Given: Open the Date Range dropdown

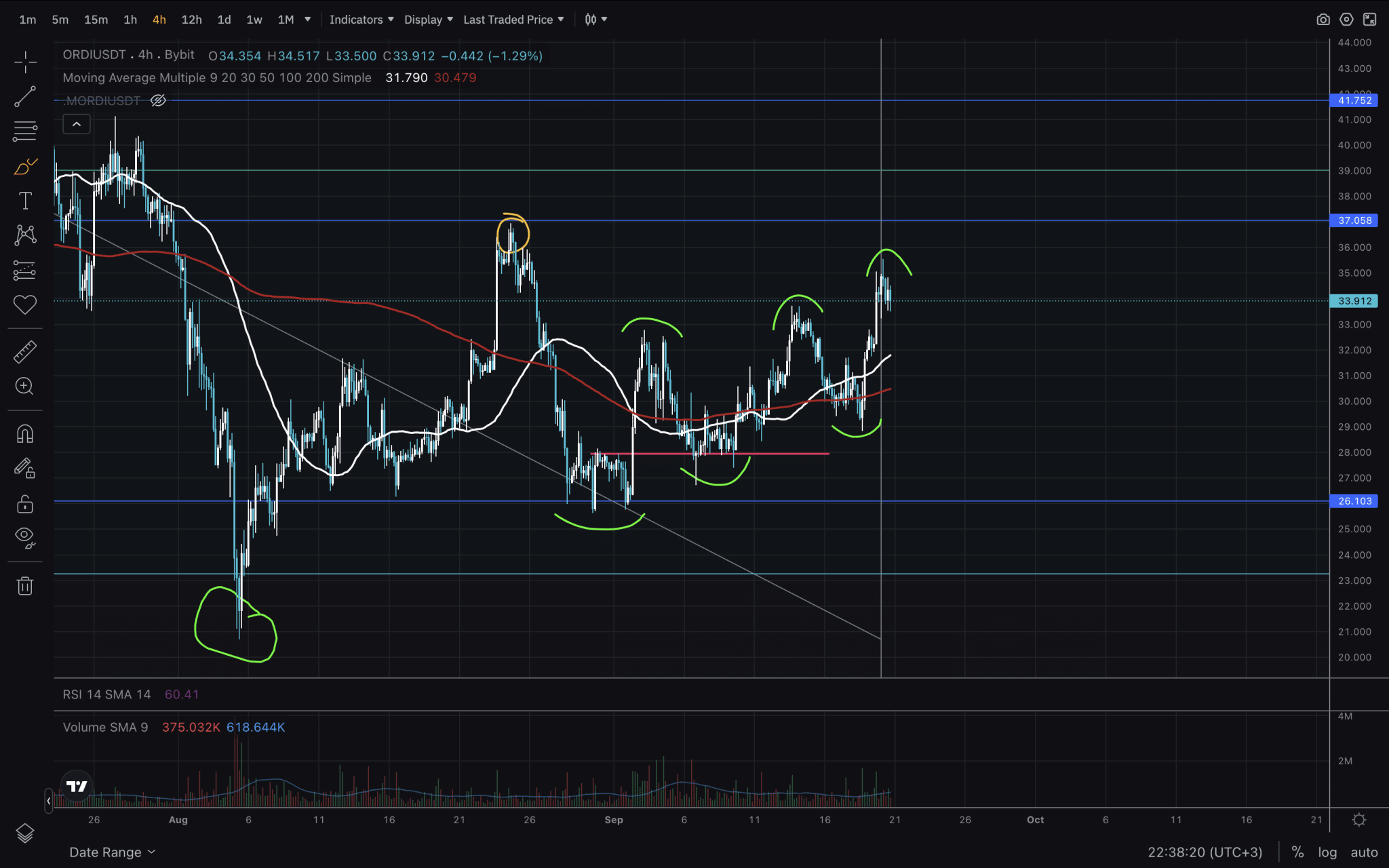Looking at the screenshot, I should pos(112,852).
